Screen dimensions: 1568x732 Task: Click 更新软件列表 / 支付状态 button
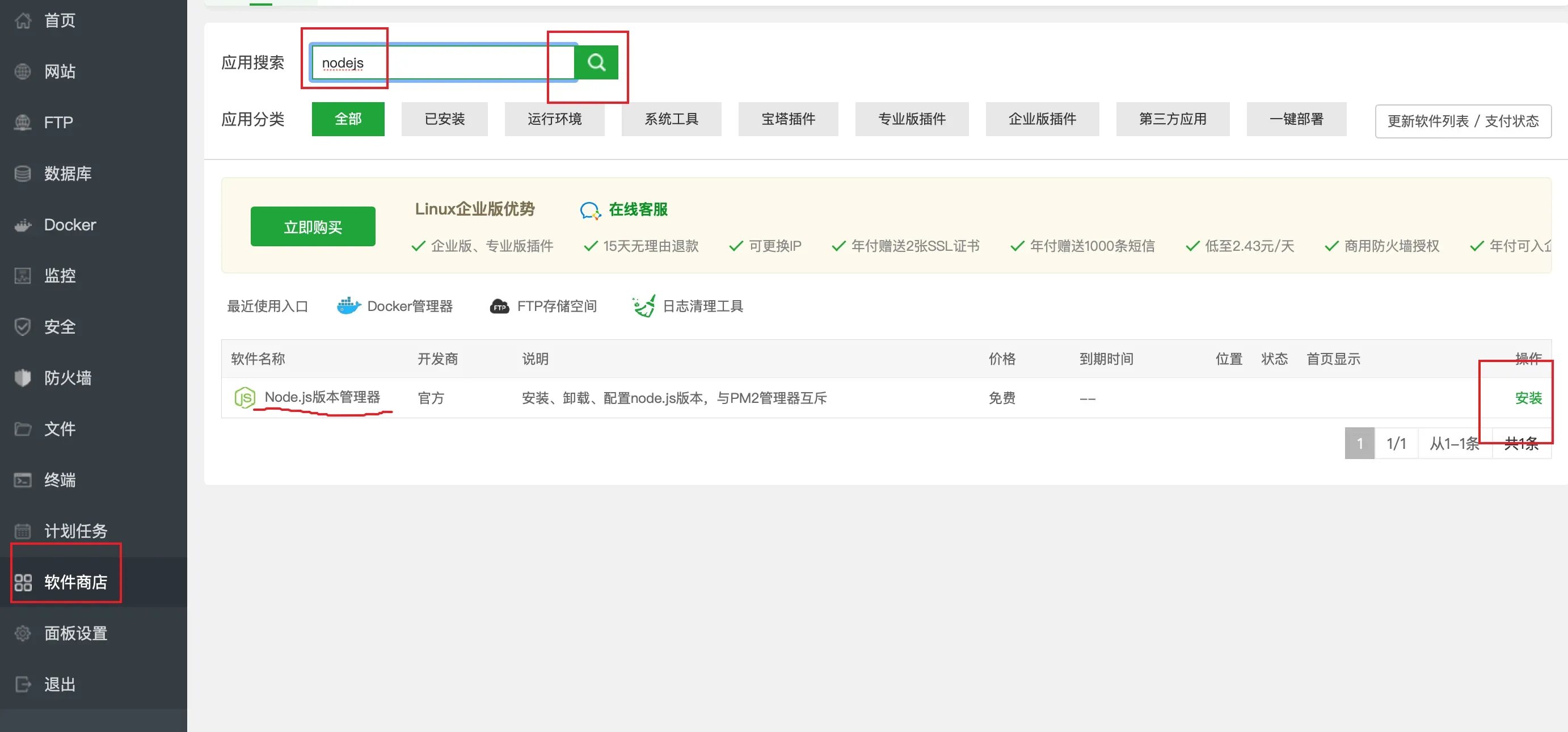1462,121
